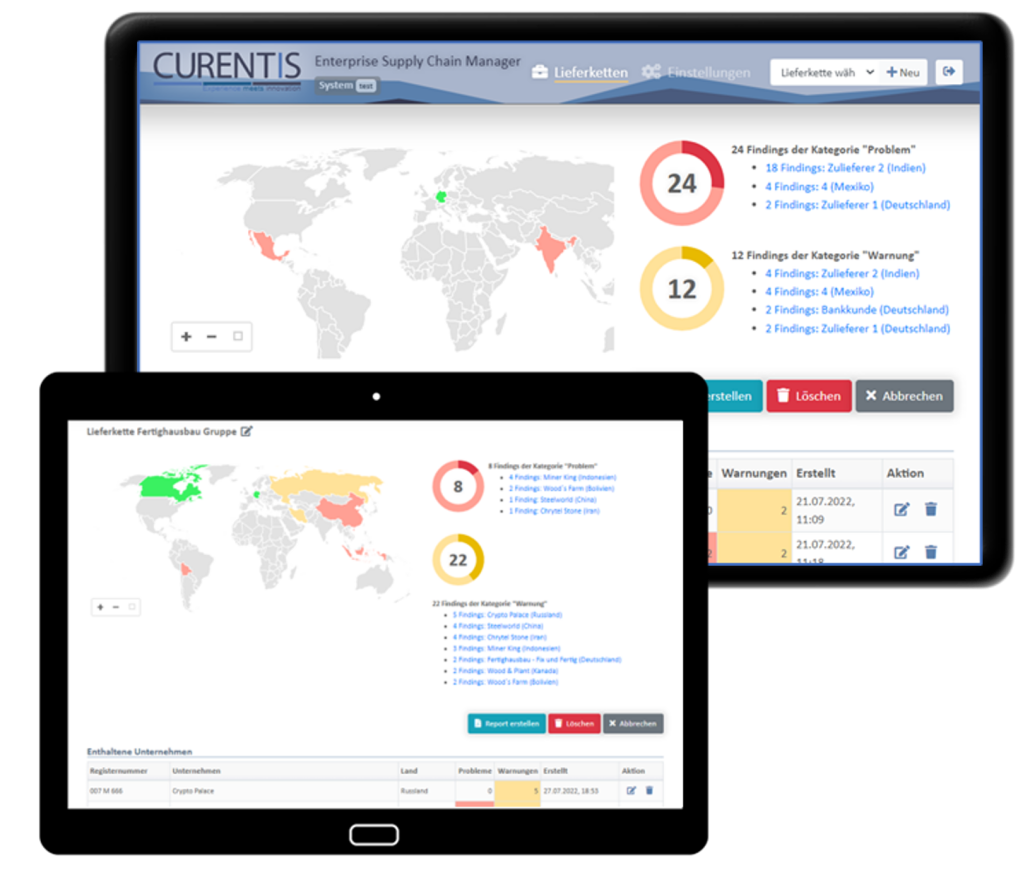
Task: Edit the Crypto Palace table row
Action: [x=631, y=791]
